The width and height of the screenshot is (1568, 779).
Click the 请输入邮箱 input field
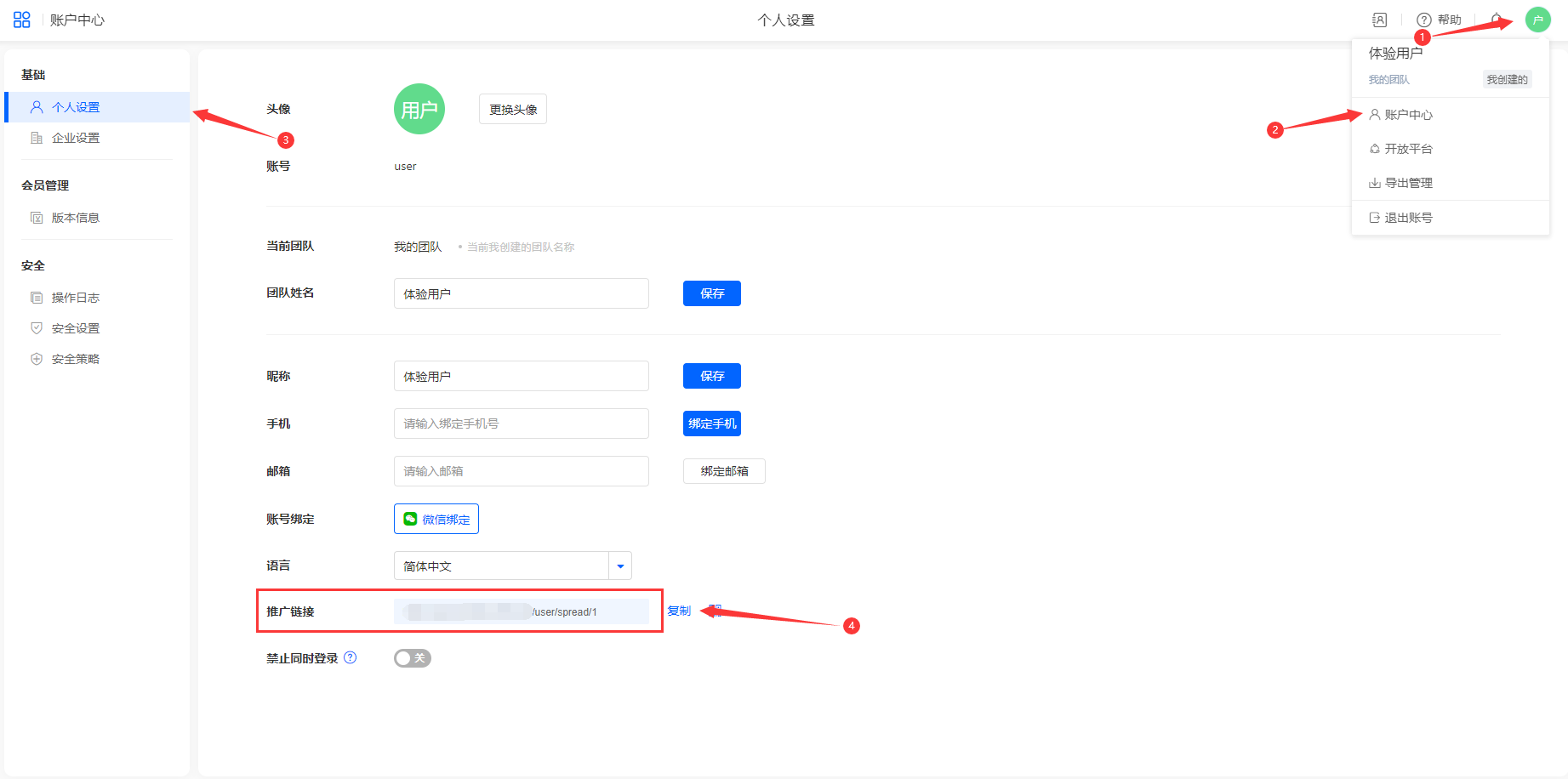(521, 471)
